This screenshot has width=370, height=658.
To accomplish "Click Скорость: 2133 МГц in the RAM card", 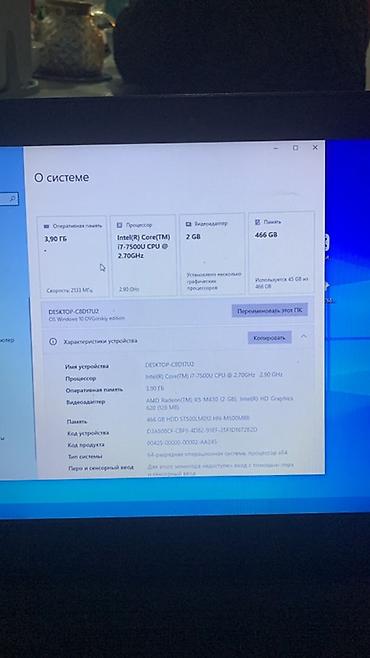I will 69,290.
